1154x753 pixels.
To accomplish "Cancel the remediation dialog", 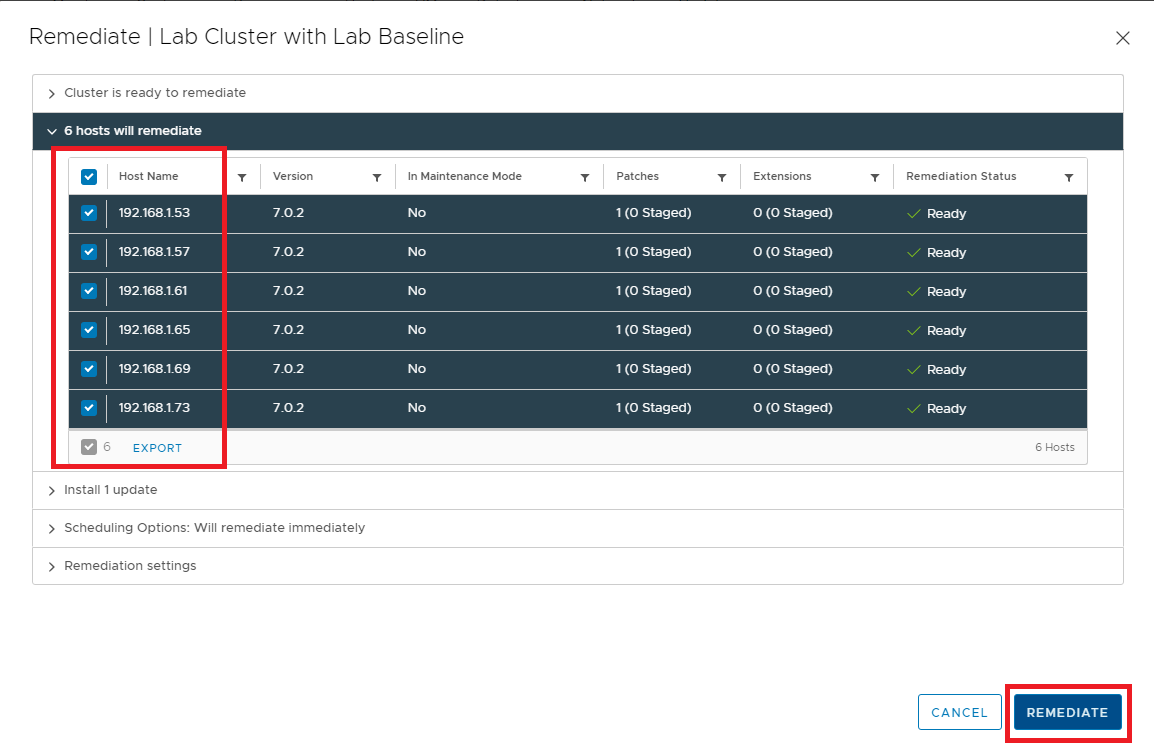I will (959, 712).
